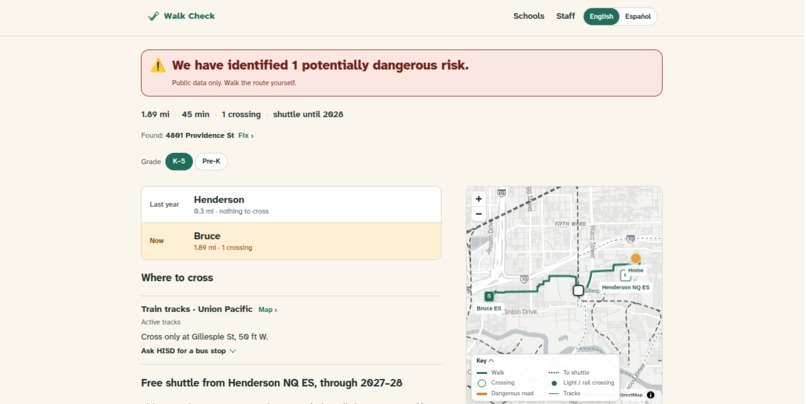Zoom out on the map
806x404 pixels.
click(479, 214)
